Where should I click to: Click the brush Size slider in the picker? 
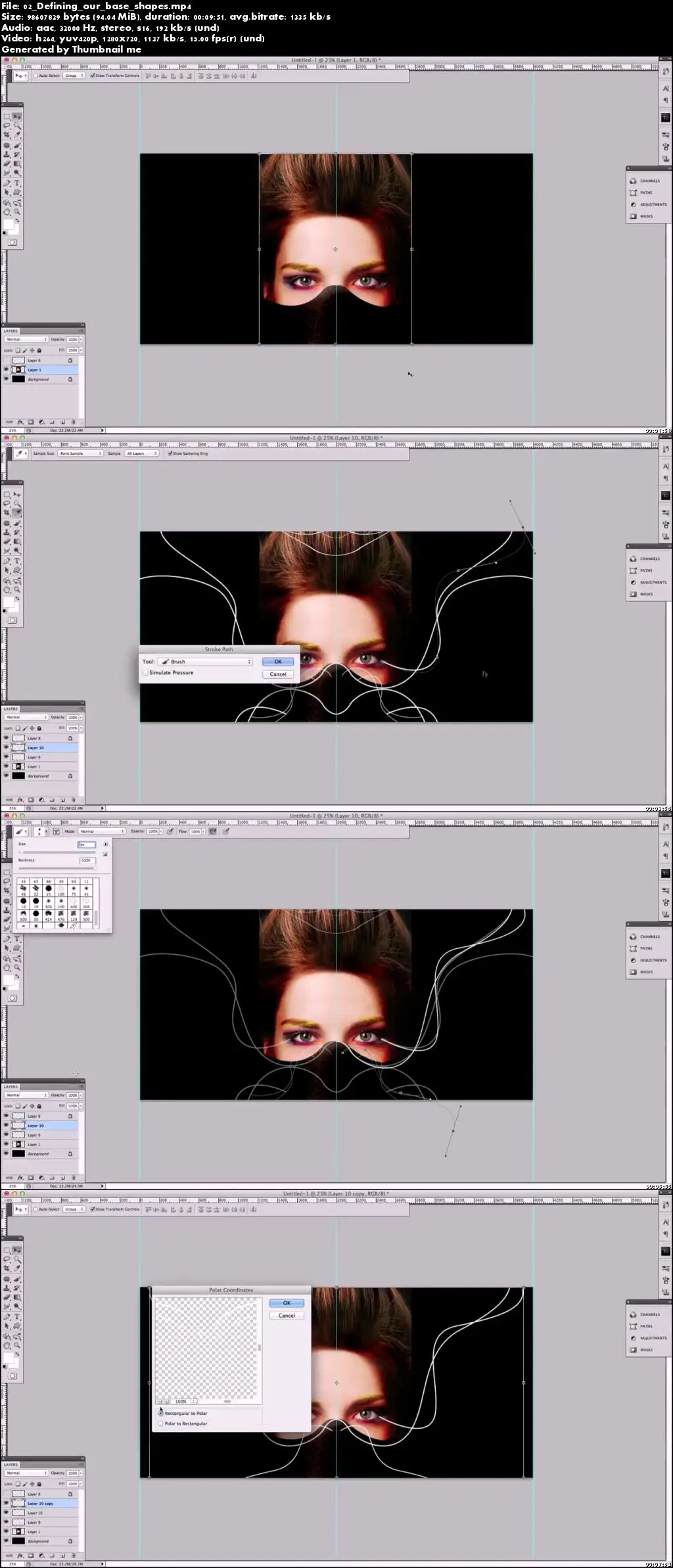57,852
